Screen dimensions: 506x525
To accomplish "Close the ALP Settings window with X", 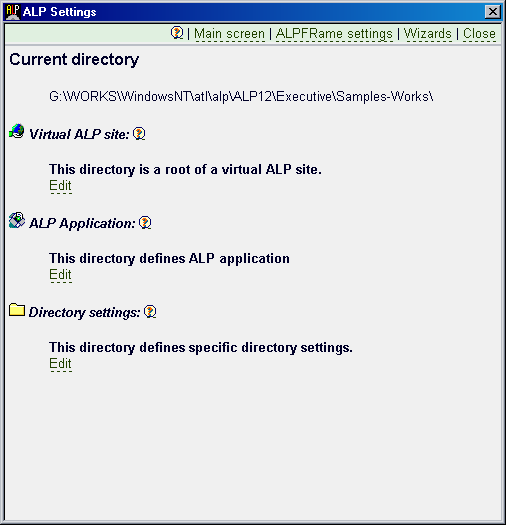I will (x=493, y=12).
